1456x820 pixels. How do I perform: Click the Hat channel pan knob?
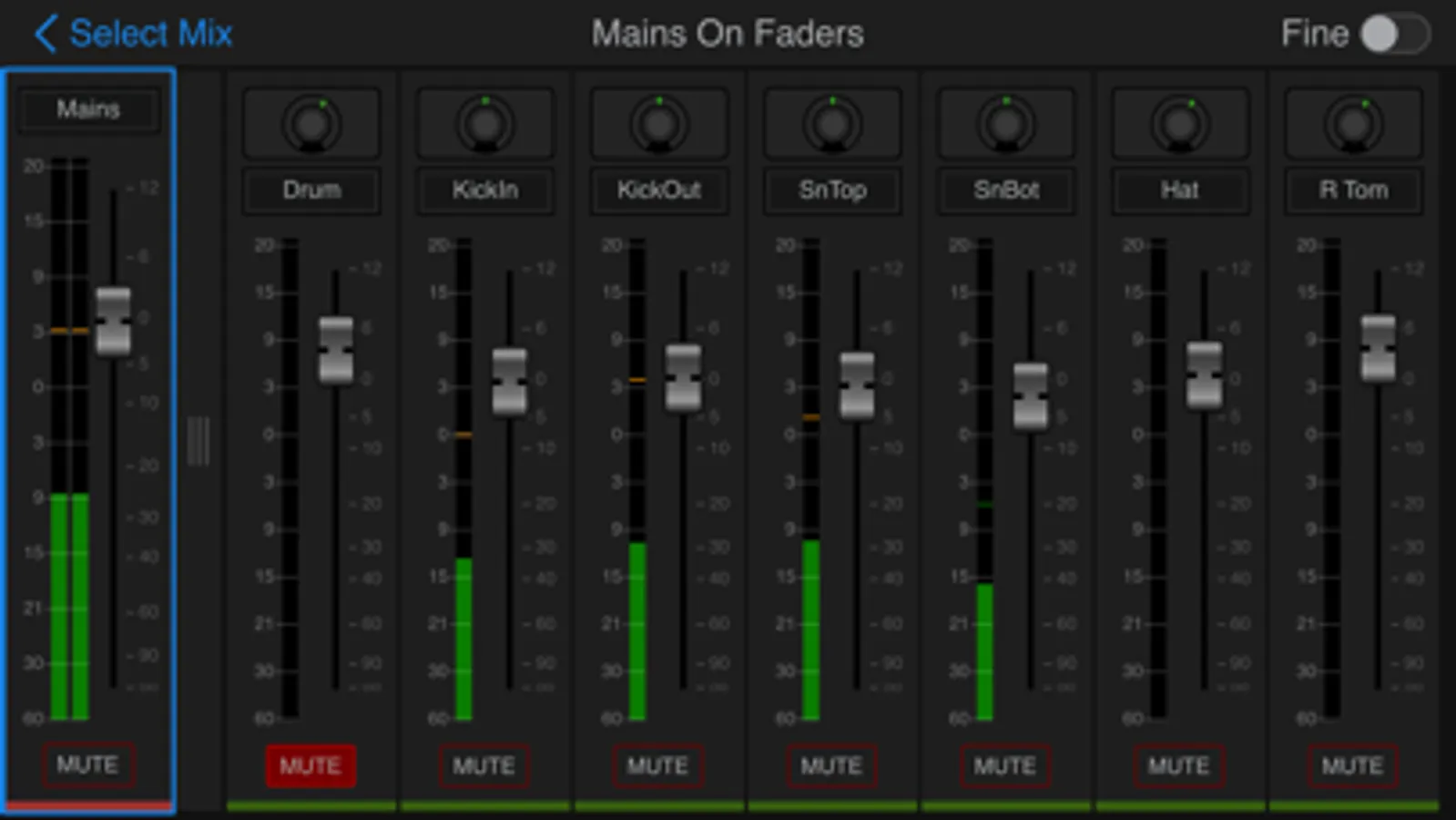(1180, 124)
